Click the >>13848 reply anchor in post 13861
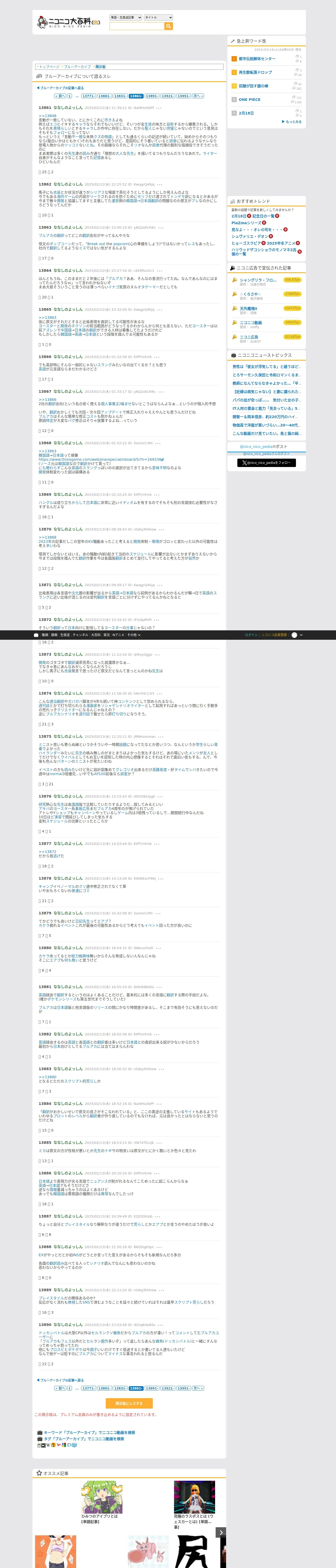Viewport: 336px width, 1568px height. click(48, 116)
